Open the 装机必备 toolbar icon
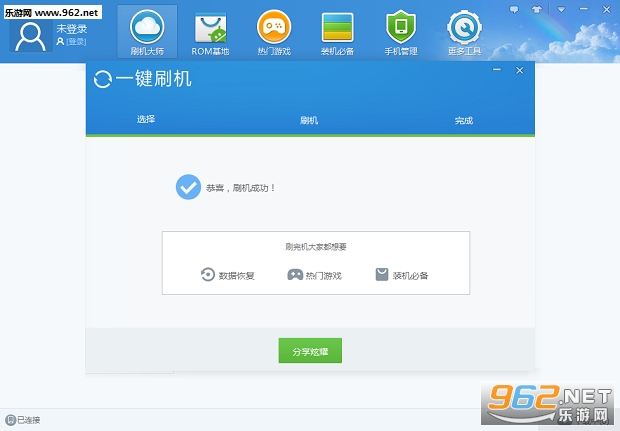This screenshot has width=620, height=431. coord(336,26)
